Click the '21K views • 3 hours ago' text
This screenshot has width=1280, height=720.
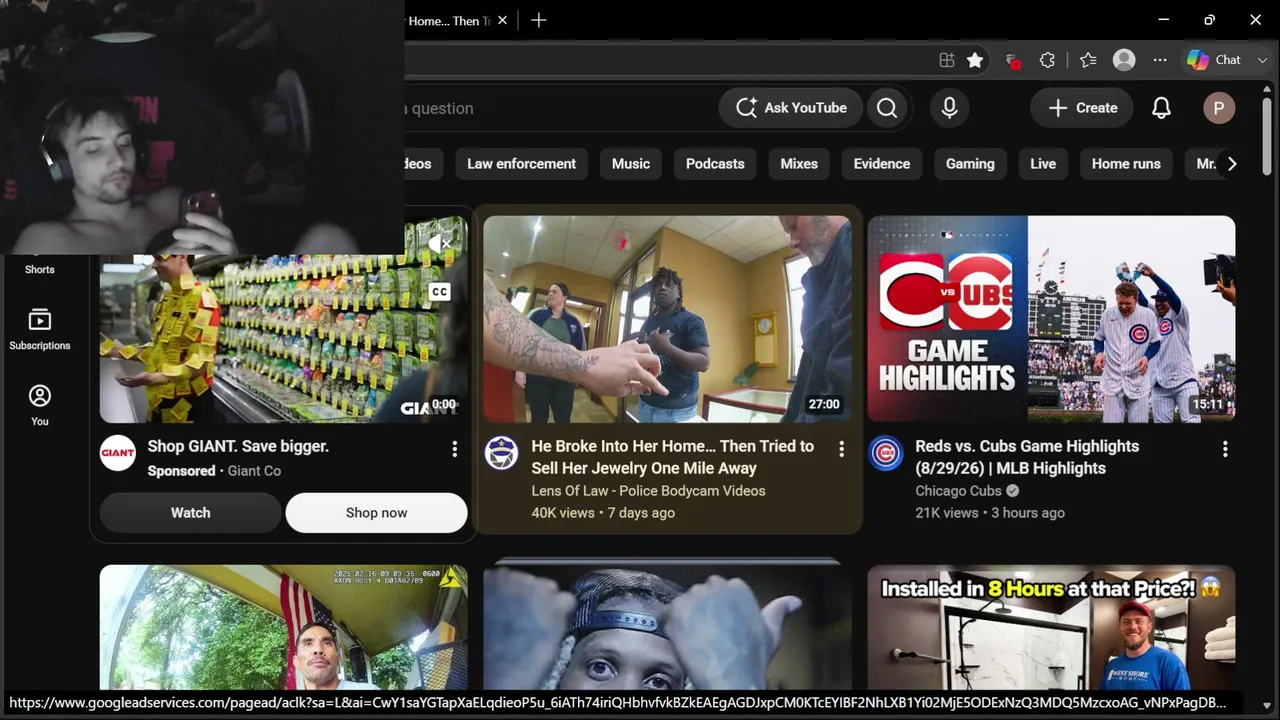click(x=990, y=513)
